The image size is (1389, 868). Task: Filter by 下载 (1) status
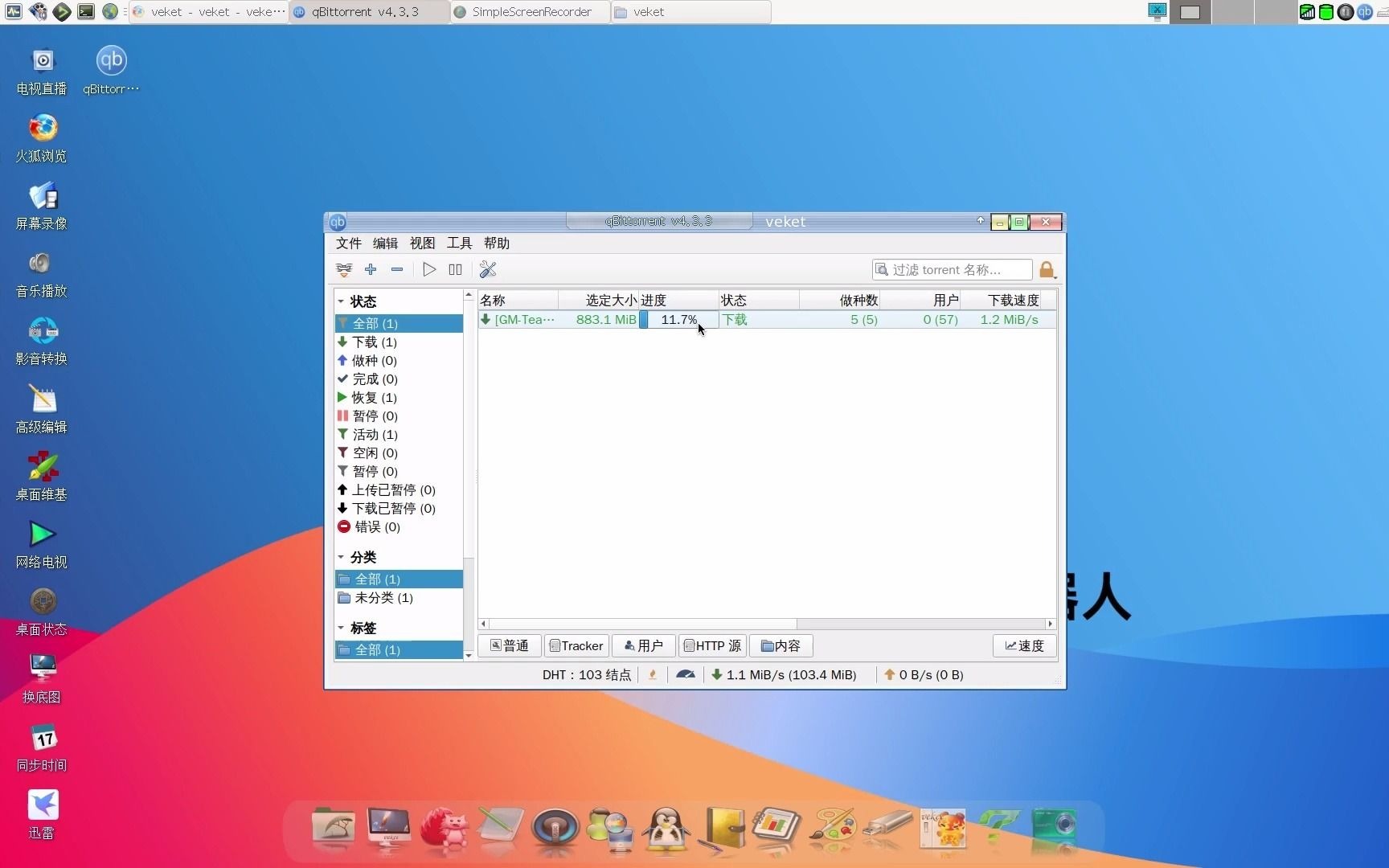pyautogui.click(x=399, y=342)
